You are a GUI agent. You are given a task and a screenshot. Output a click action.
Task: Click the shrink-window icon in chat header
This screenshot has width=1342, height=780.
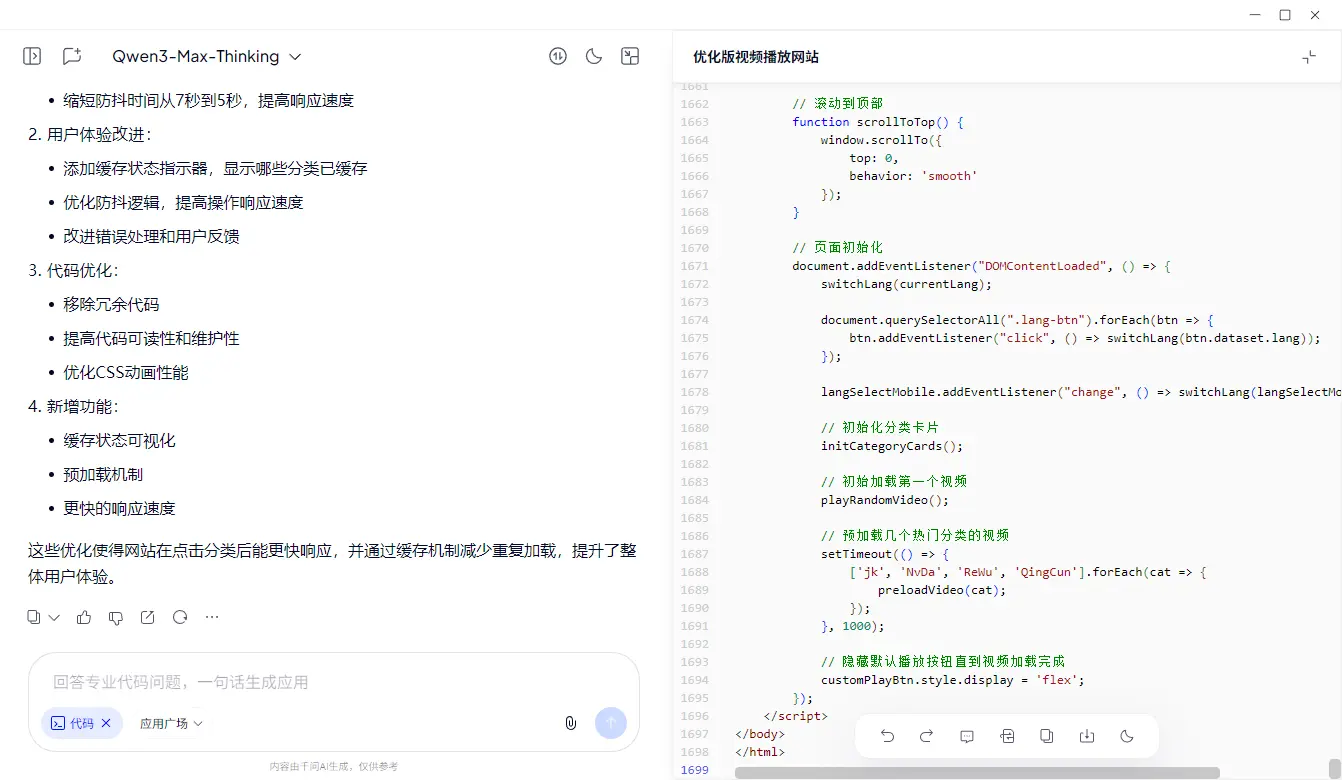[630, 56]
